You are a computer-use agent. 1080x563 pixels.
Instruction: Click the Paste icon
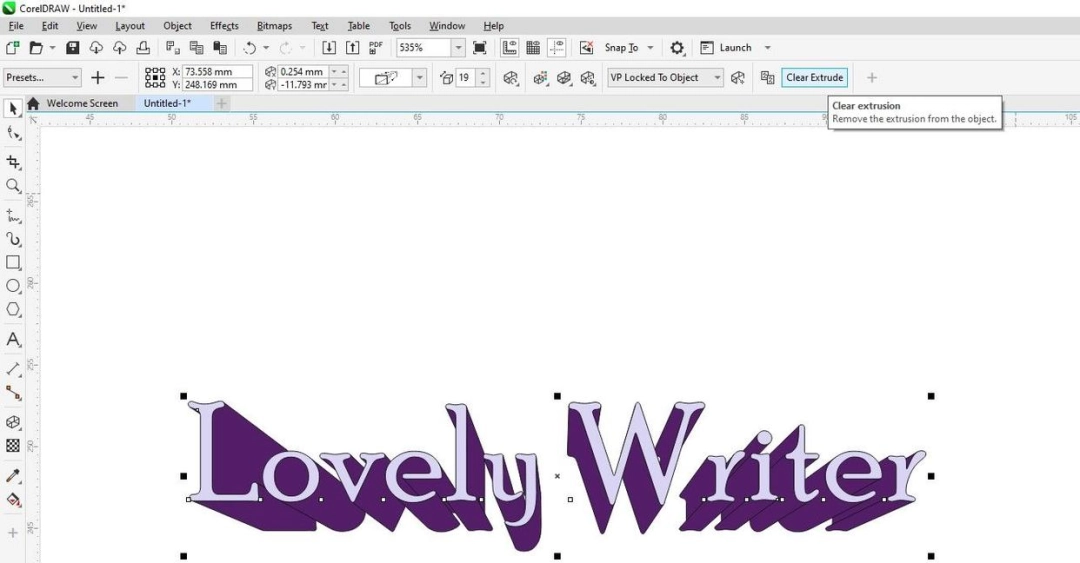[220, 48]
